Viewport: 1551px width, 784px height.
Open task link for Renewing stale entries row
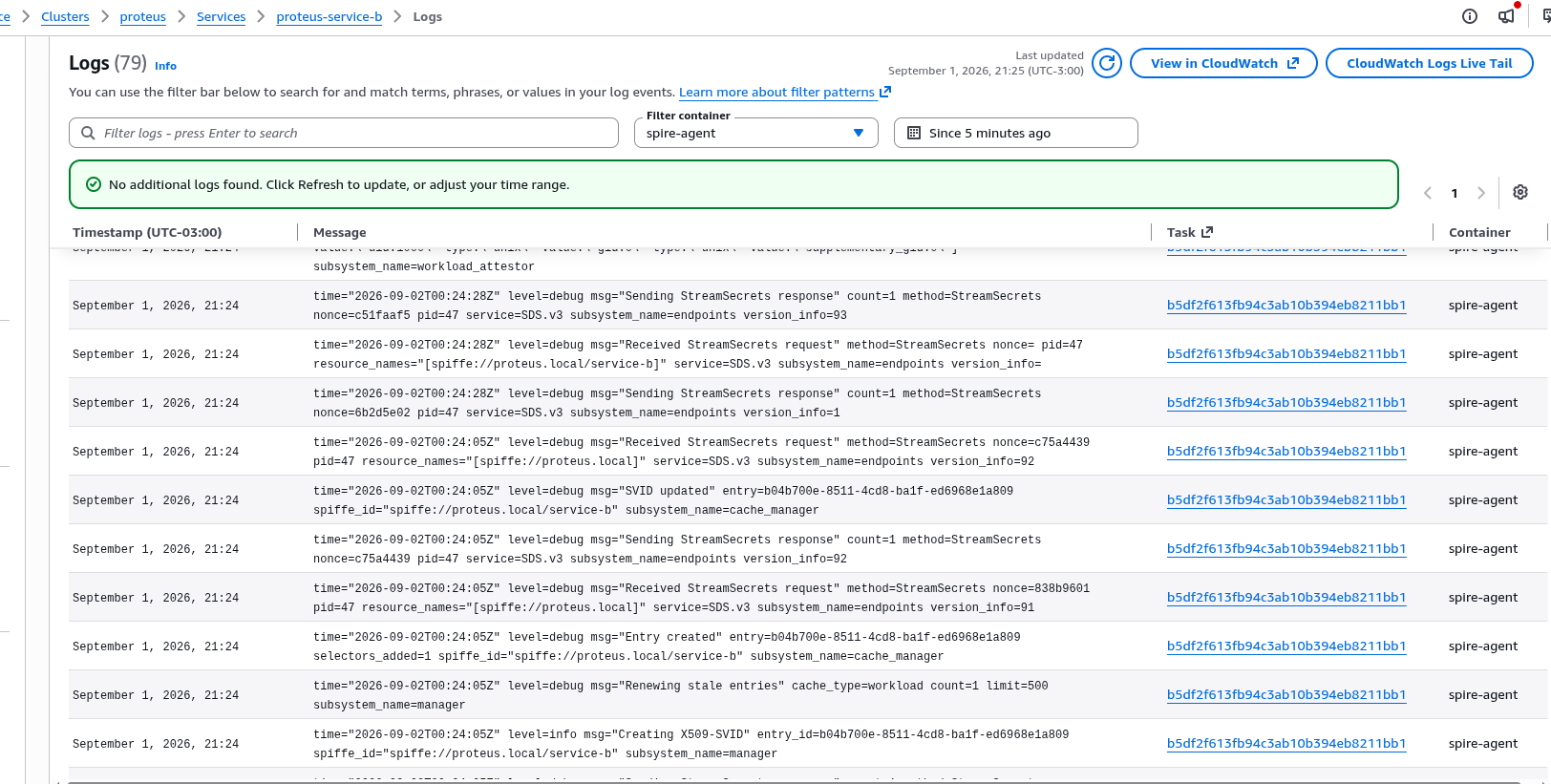click(x=1286, y=695)
